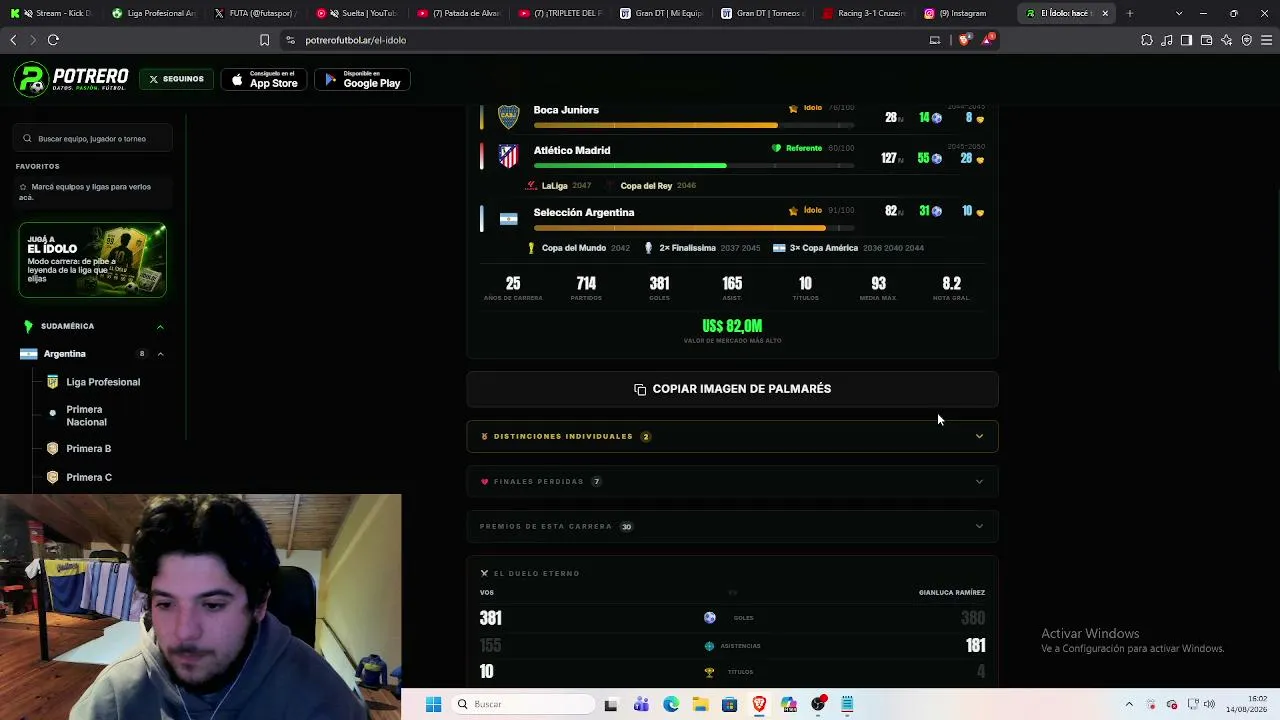Reload the current page
The width and height of the screenshot is (1280, 720).
tap(53, 40)
